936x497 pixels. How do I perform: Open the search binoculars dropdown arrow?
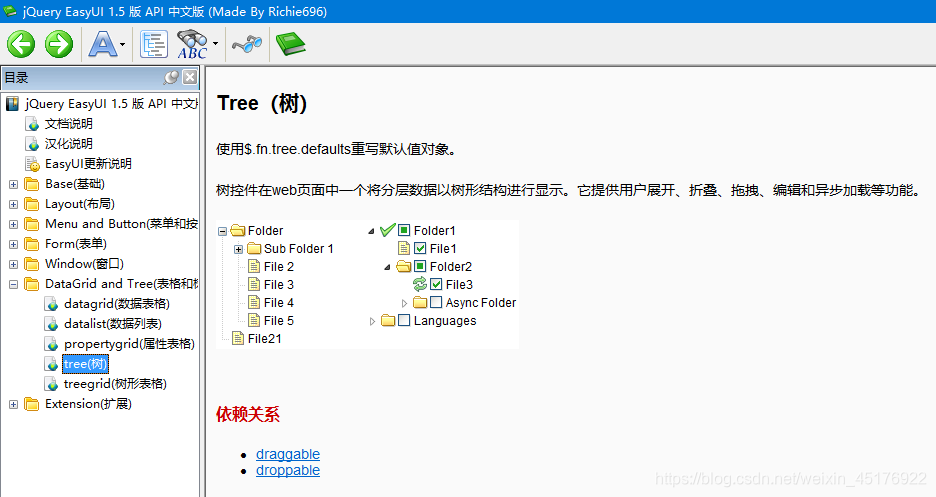point(215,44)
